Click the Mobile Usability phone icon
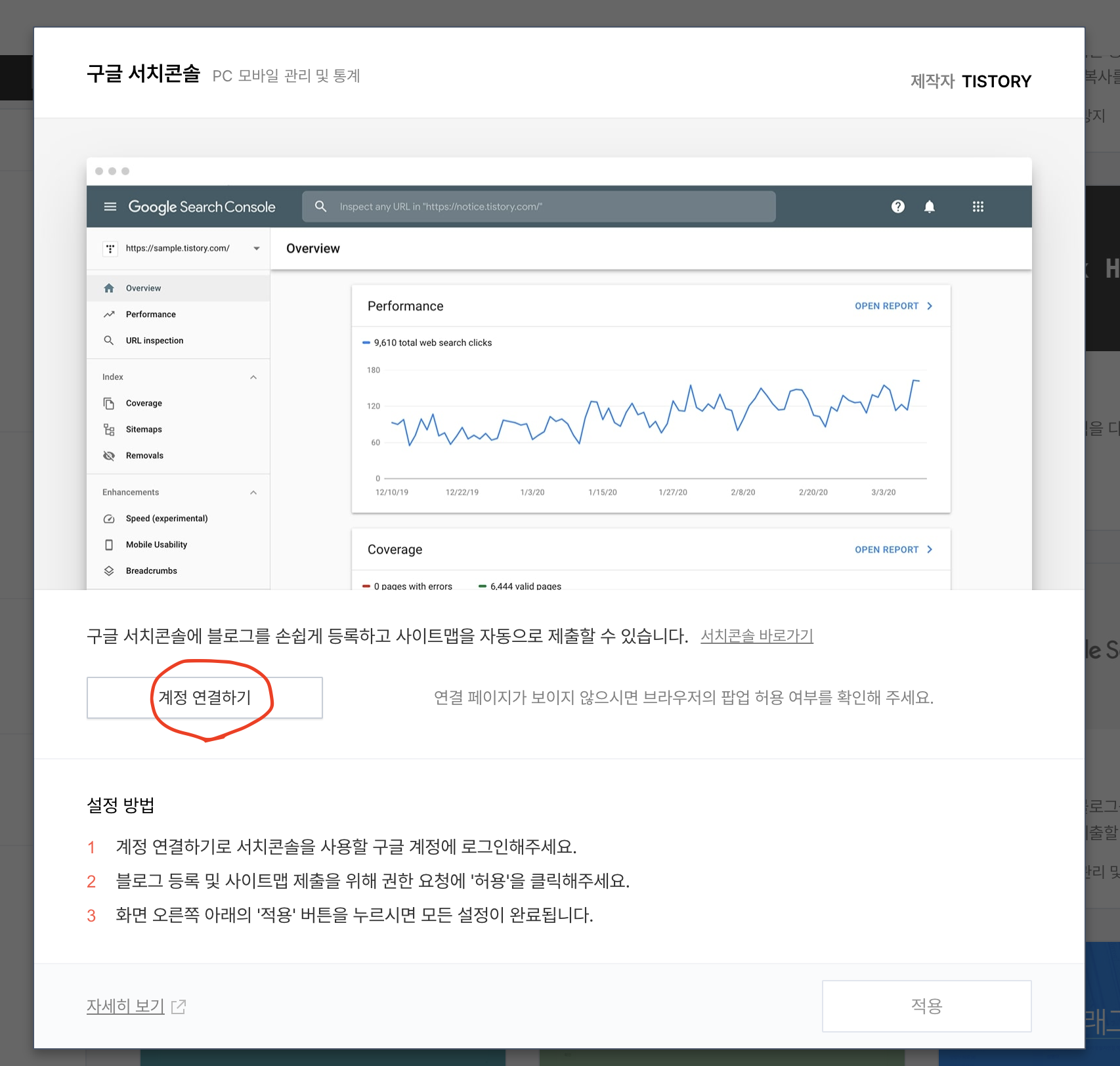The width and height of the screenshot is (1120, 1066). pos(109,545)
